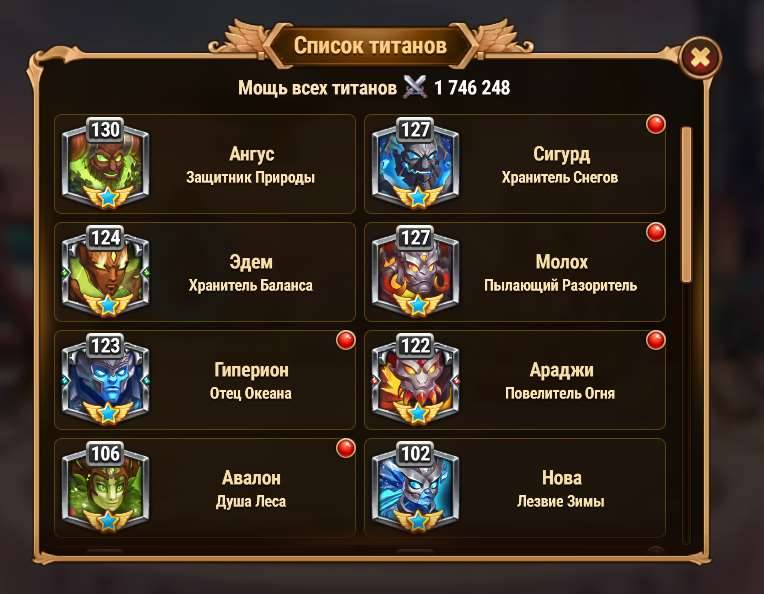Click the Нова Лезвие Зимы name text

pyautogui.click(x=561, y=489)
